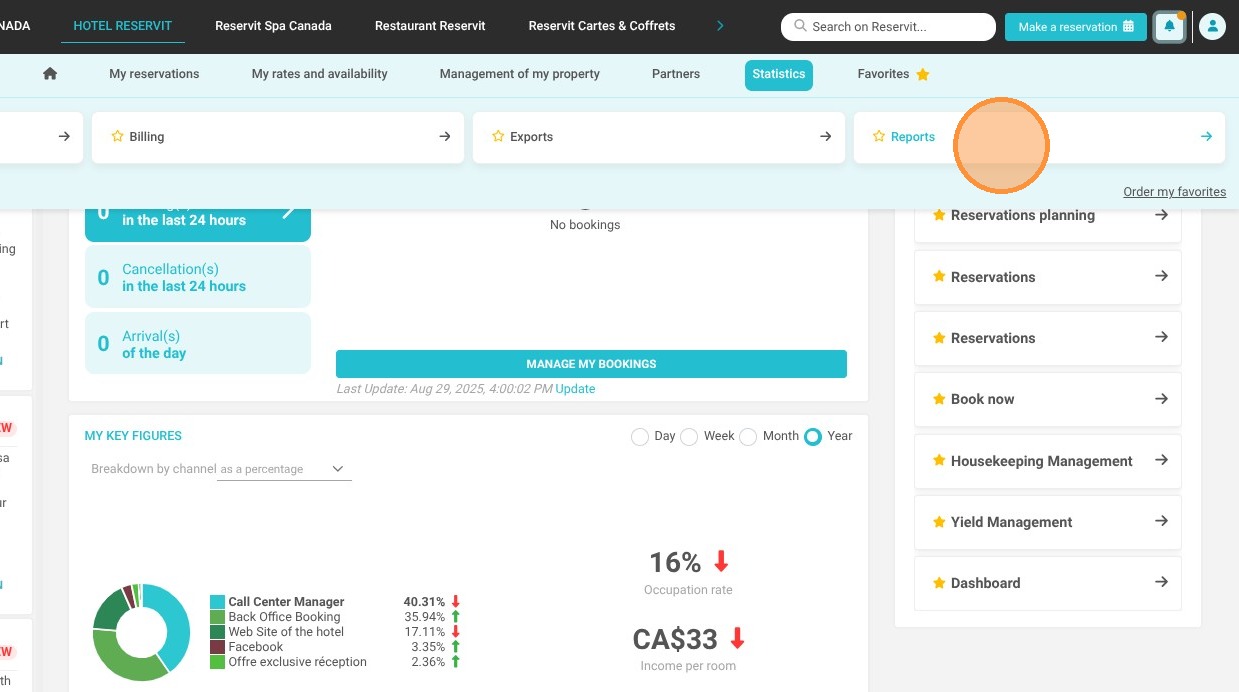Open My rates and availability menu

tap(319, 74)
